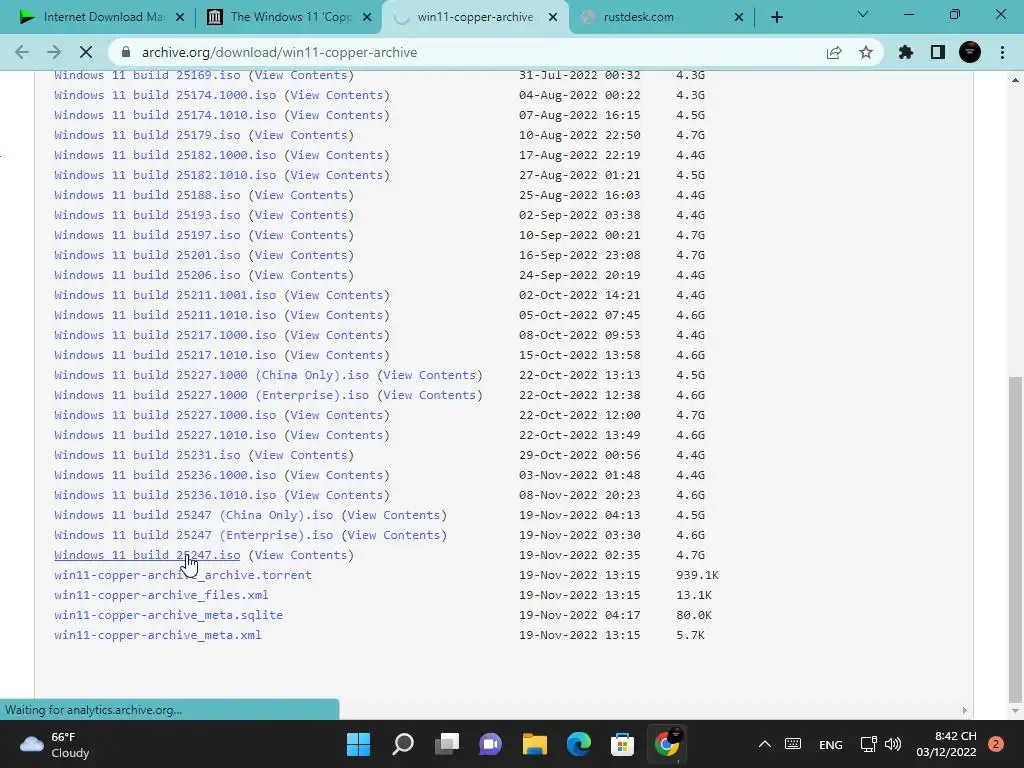Open the volume speaker tray icon
The image size is (1024, 768).
coord(892,744)
